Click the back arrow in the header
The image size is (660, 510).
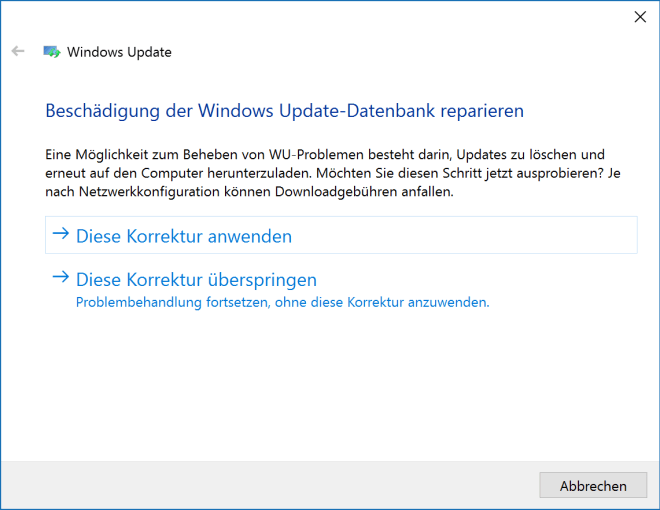(18, 51)
